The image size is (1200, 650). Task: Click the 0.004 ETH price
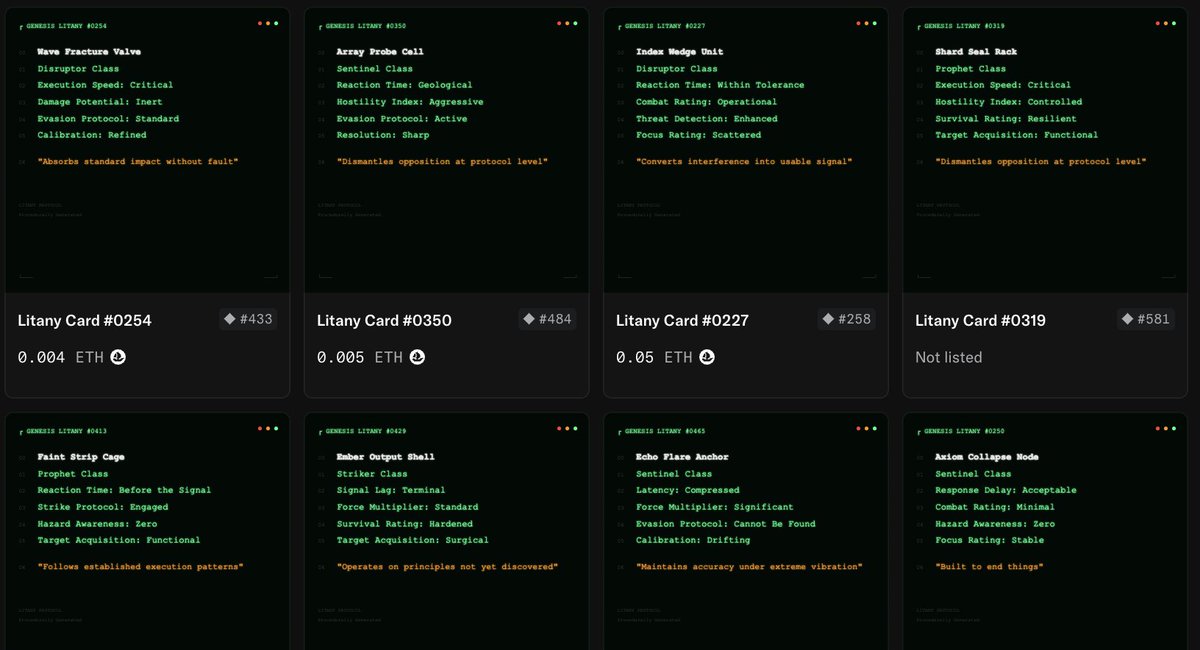[x=61, y=357]
